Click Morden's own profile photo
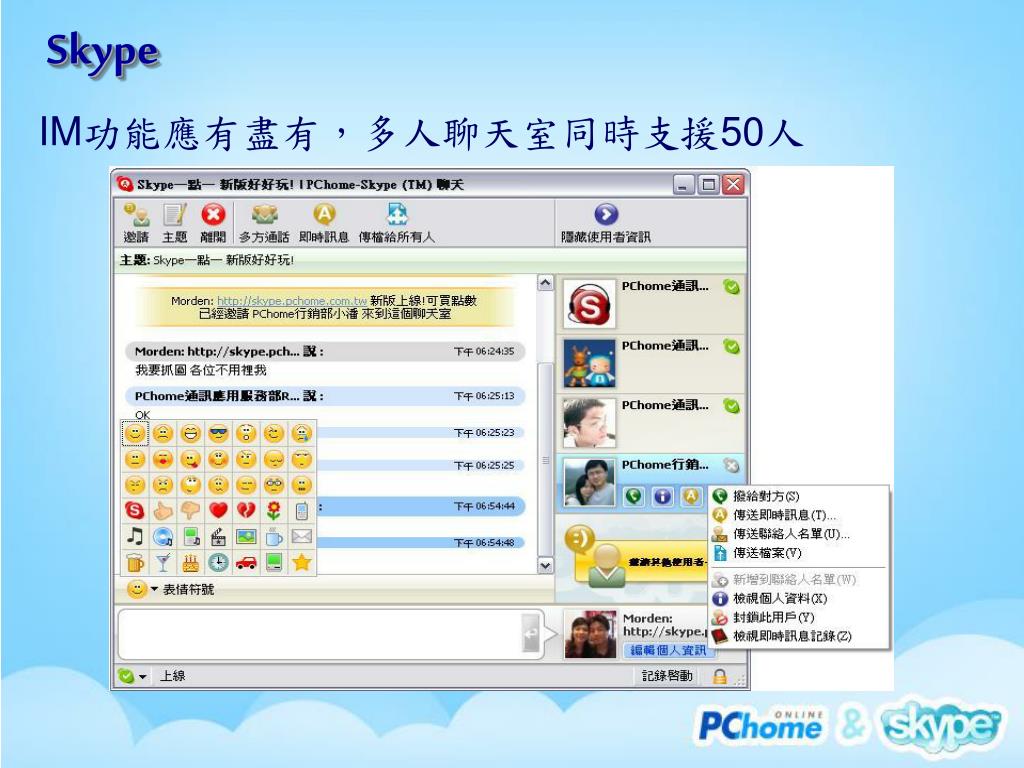Viewport: 1024px width, 768px height. pyautogui.click(x=590, y=634)
